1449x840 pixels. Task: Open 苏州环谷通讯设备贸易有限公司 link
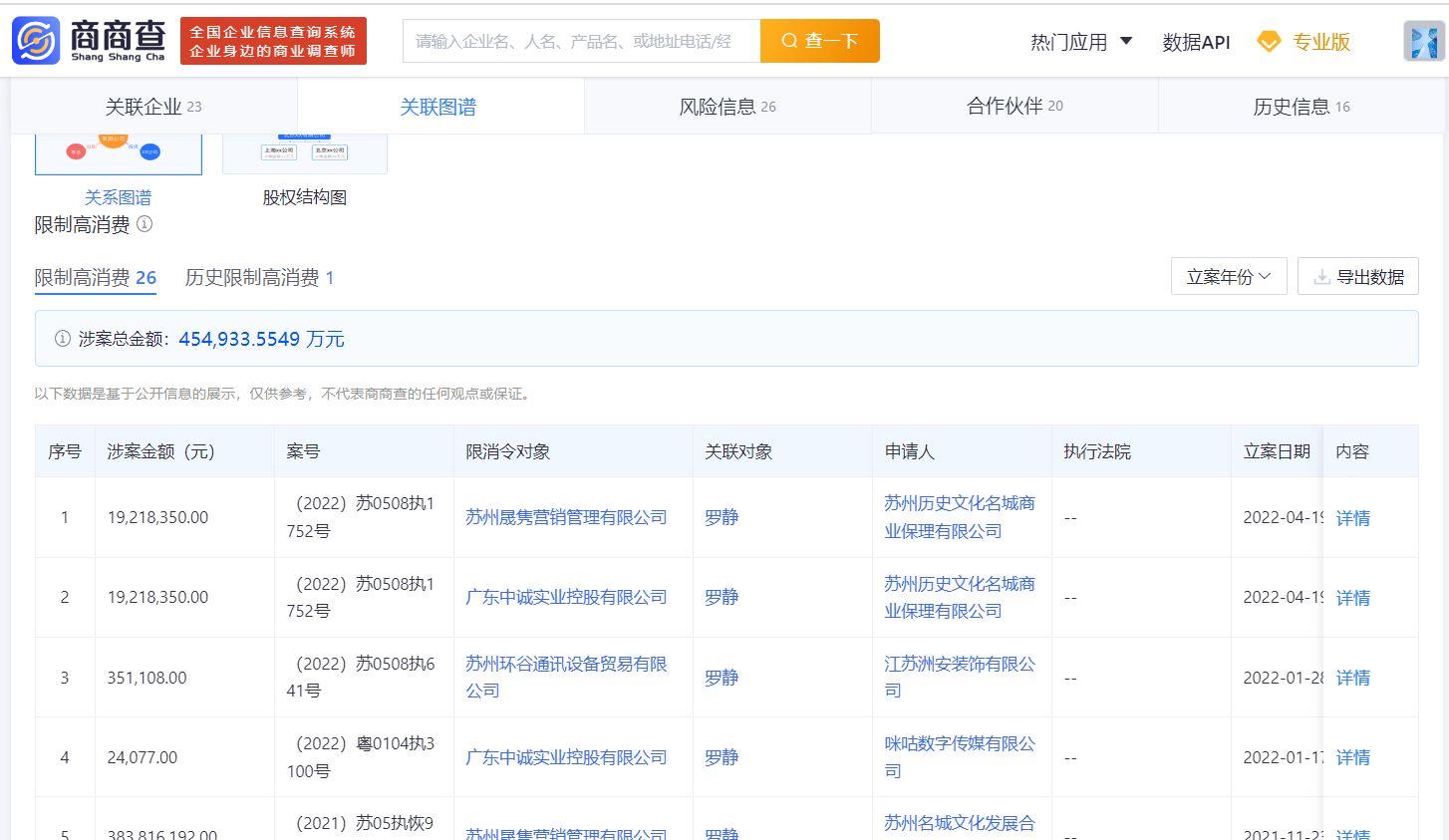click(566, 678)
